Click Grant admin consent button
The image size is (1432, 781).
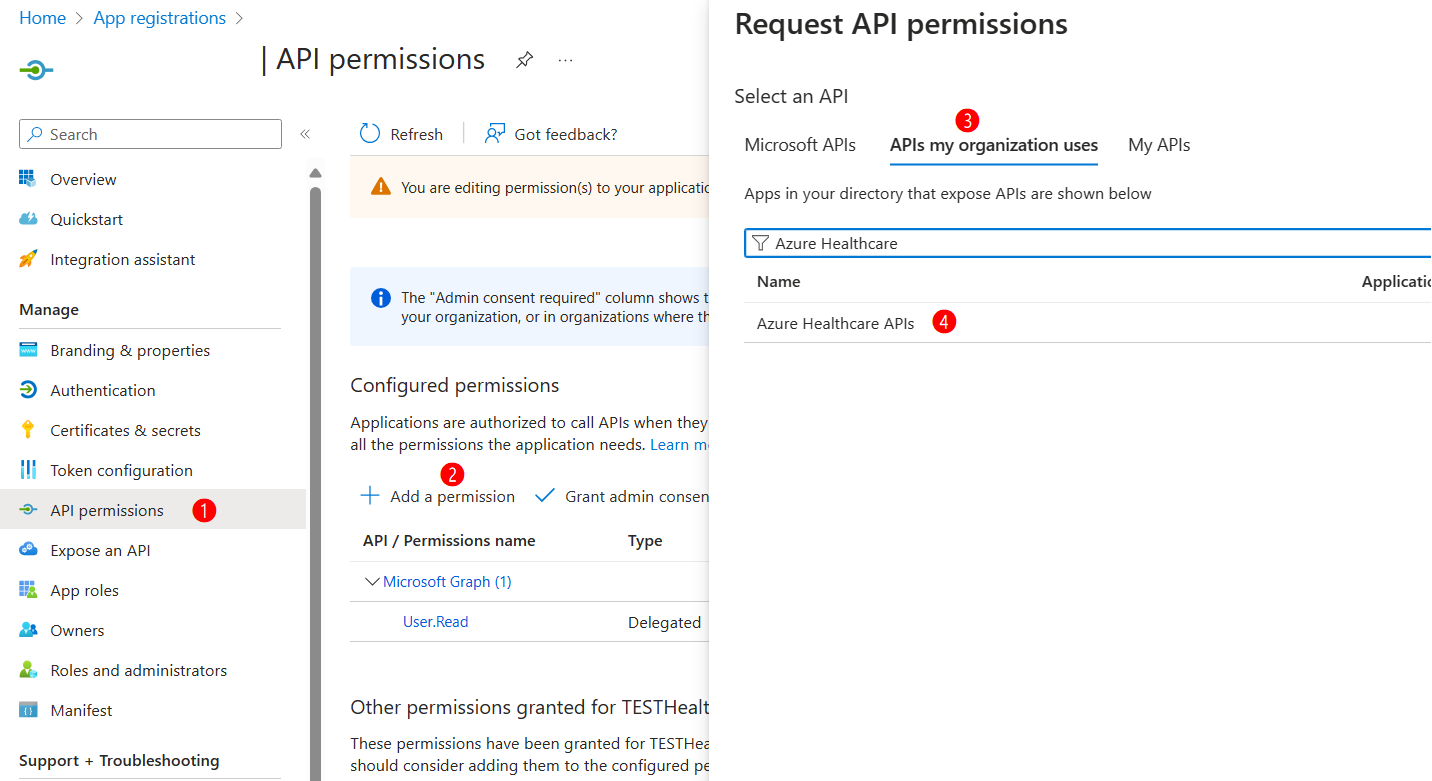tap(622, 496)
